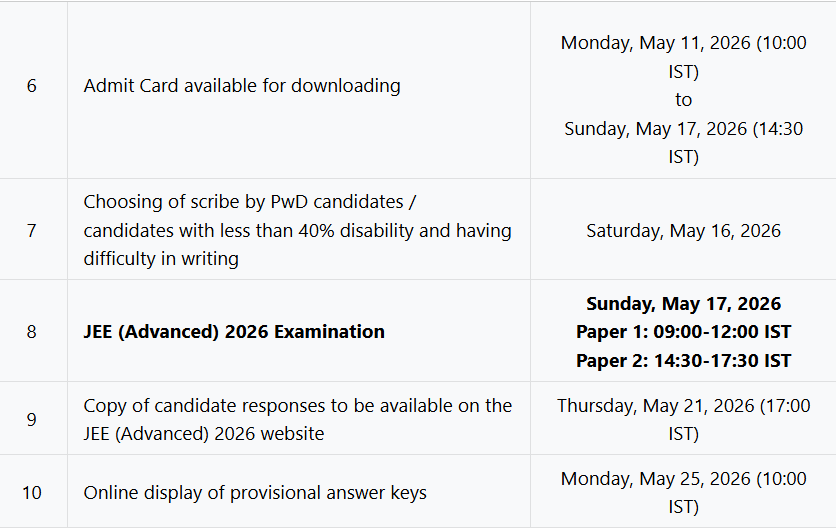Click the row number 6 cell
The image size is (836, 528).
pos(32,86)
